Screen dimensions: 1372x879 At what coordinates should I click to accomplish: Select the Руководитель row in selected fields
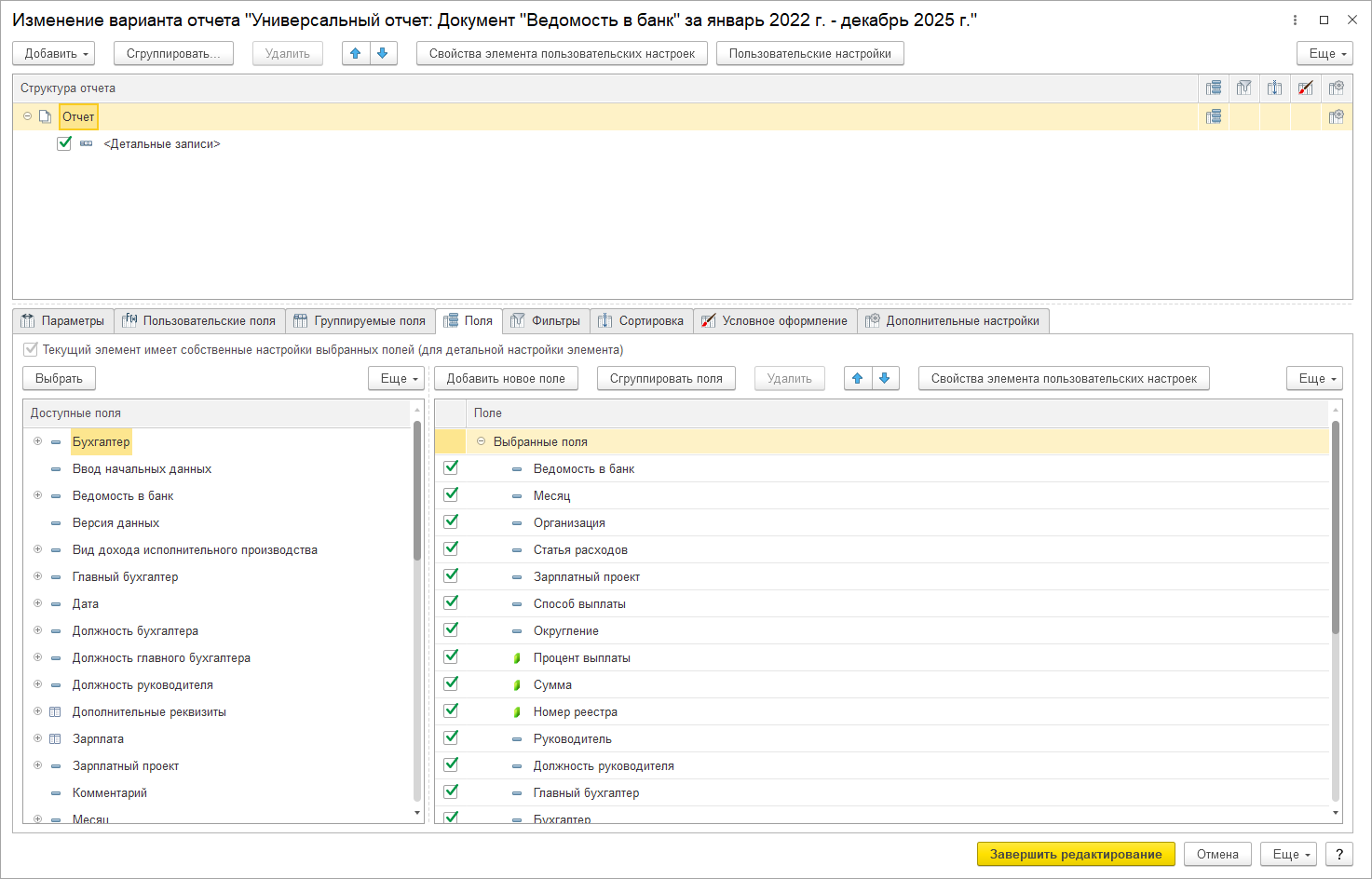pos(572,739)
